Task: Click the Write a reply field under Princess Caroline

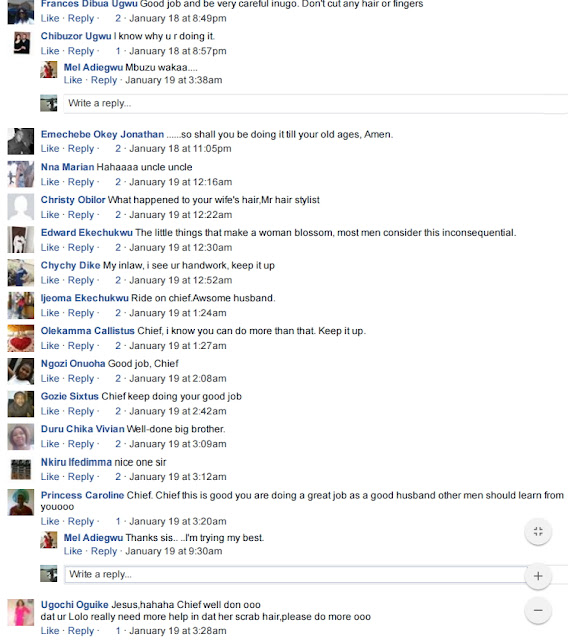Action: coord(296,574)
